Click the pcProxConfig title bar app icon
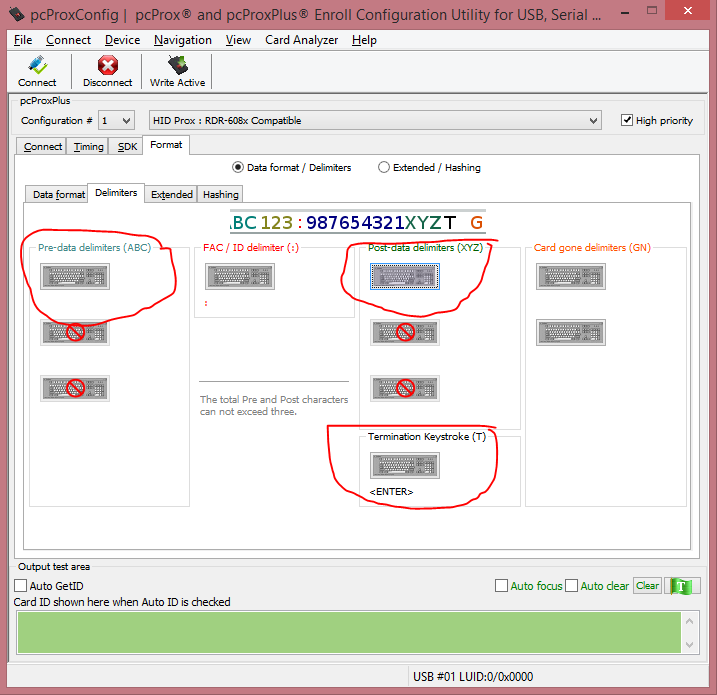Viewport: 717px width, 695px height. pos(17,14)
